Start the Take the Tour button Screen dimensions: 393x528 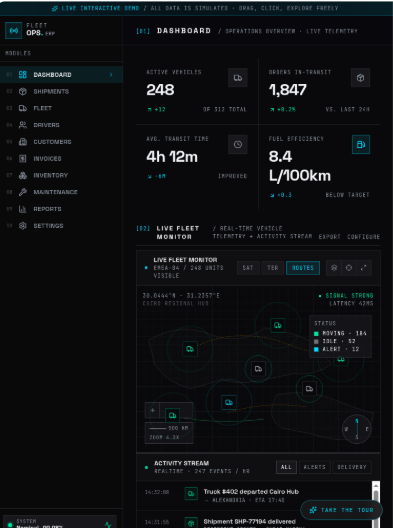click(x=341, y=510)
